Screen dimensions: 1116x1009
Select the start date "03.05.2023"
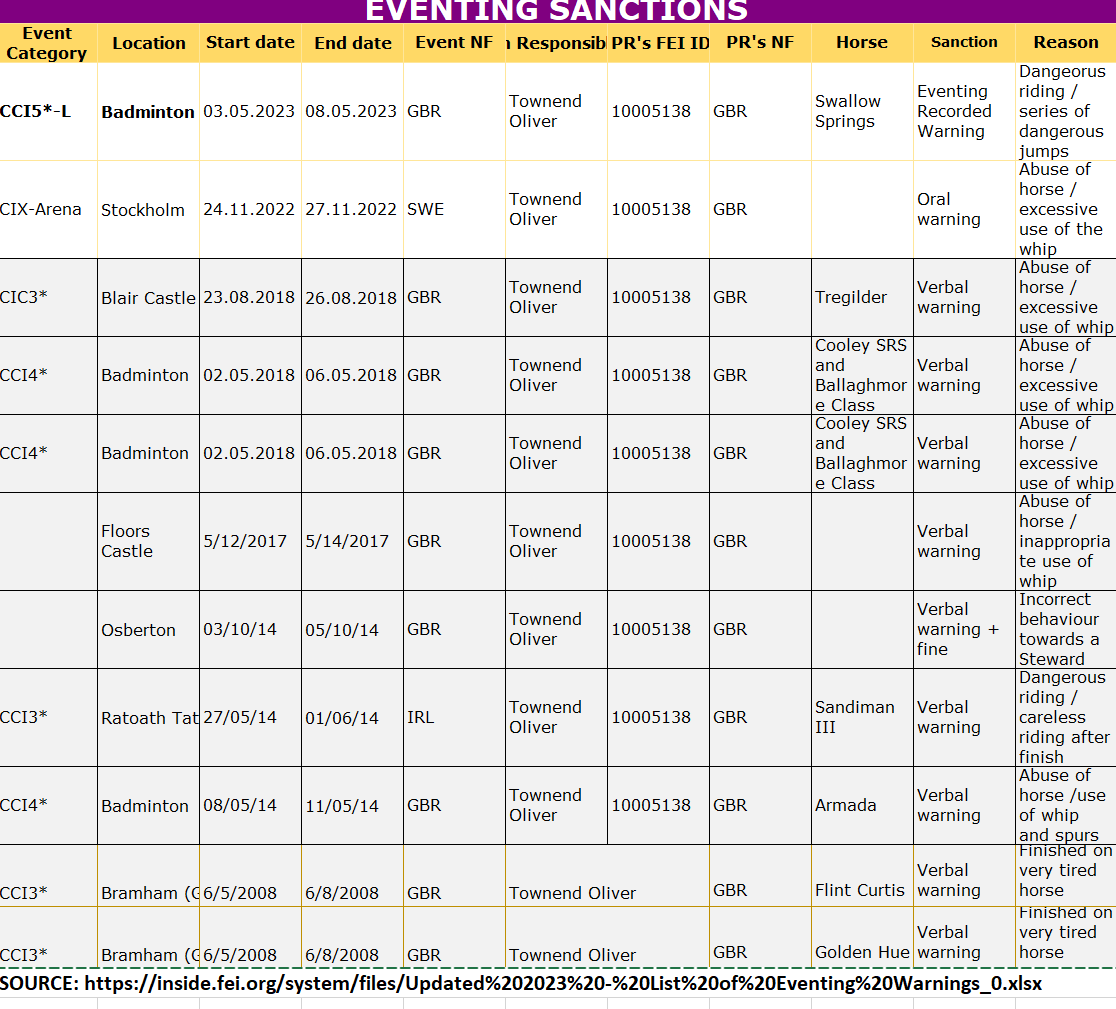pyautogui.click(x=251, y=112)
